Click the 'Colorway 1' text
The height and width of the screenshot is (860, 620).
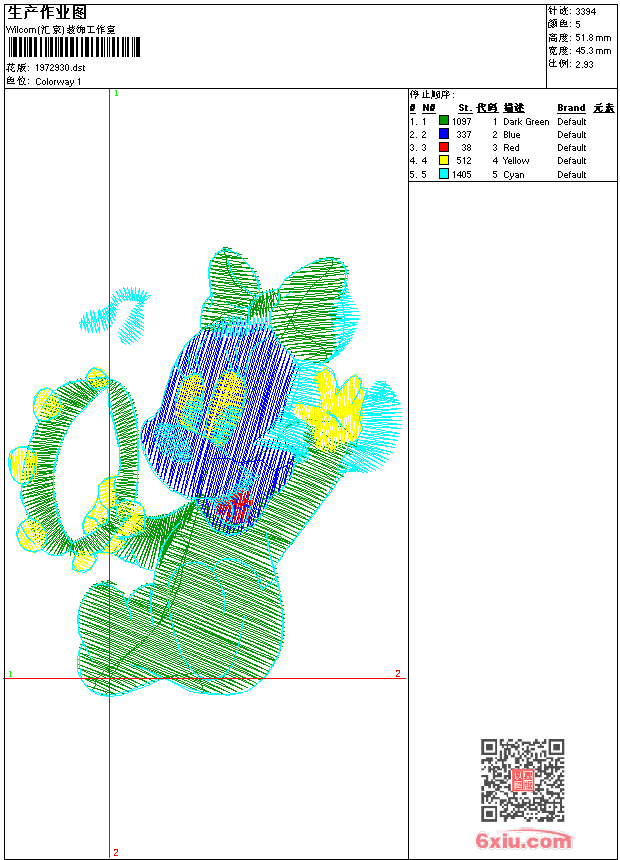[58, 82]
